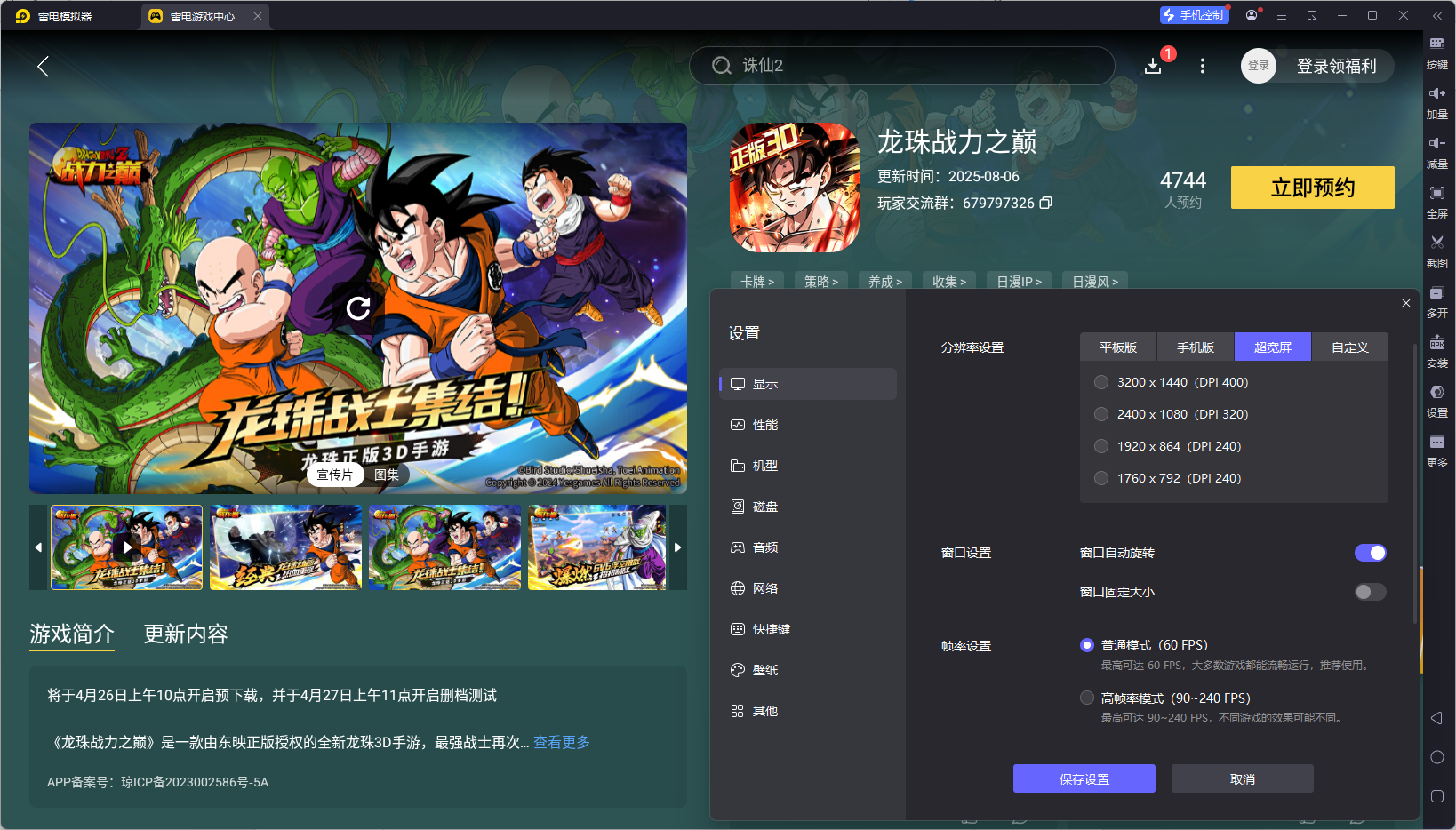Click the login avatar icon
The width and height of the screenshot is (1456, 830).
click(x=1259, y=66)
